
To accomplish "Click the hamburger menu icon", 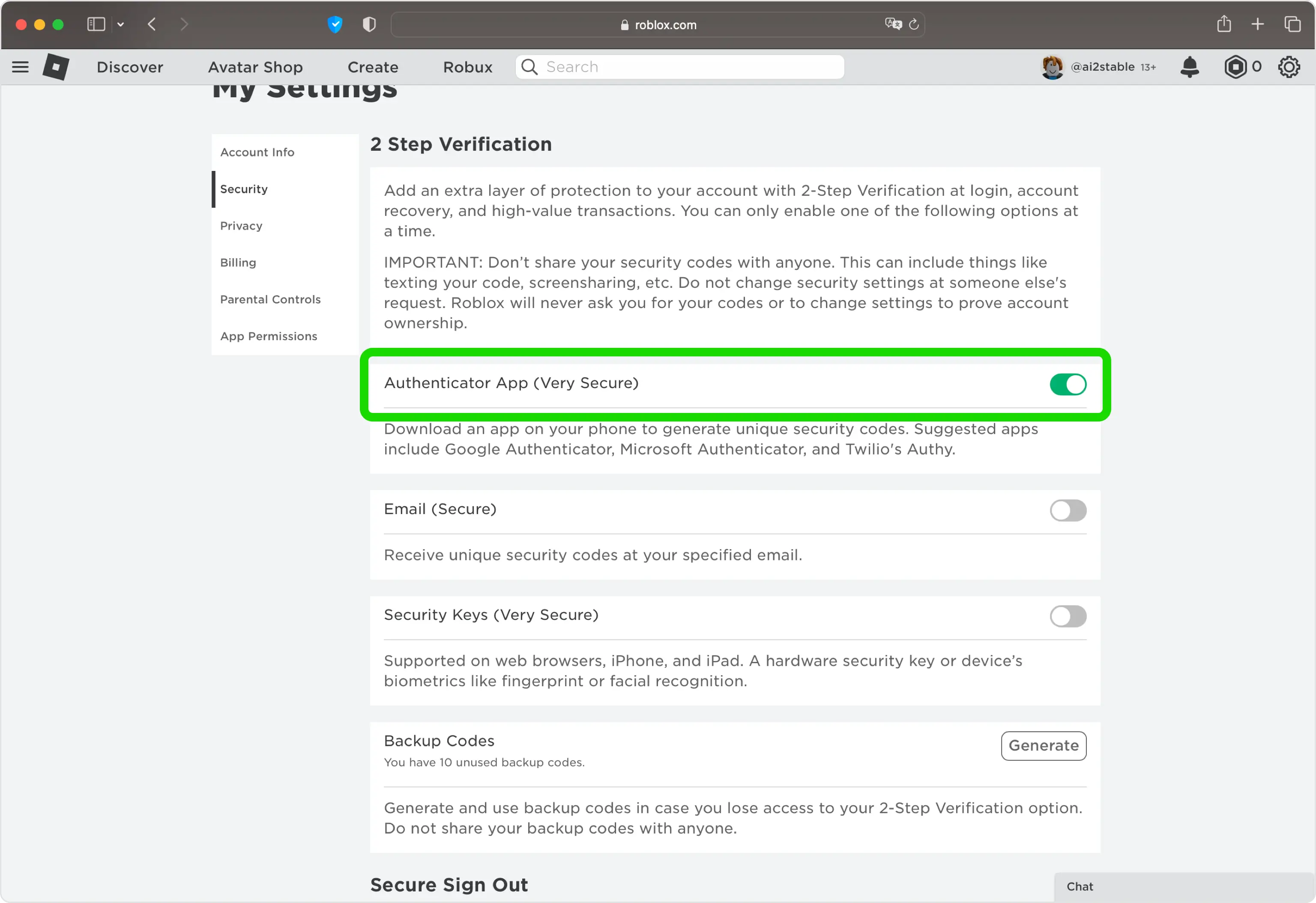I will tap(20, 67).
